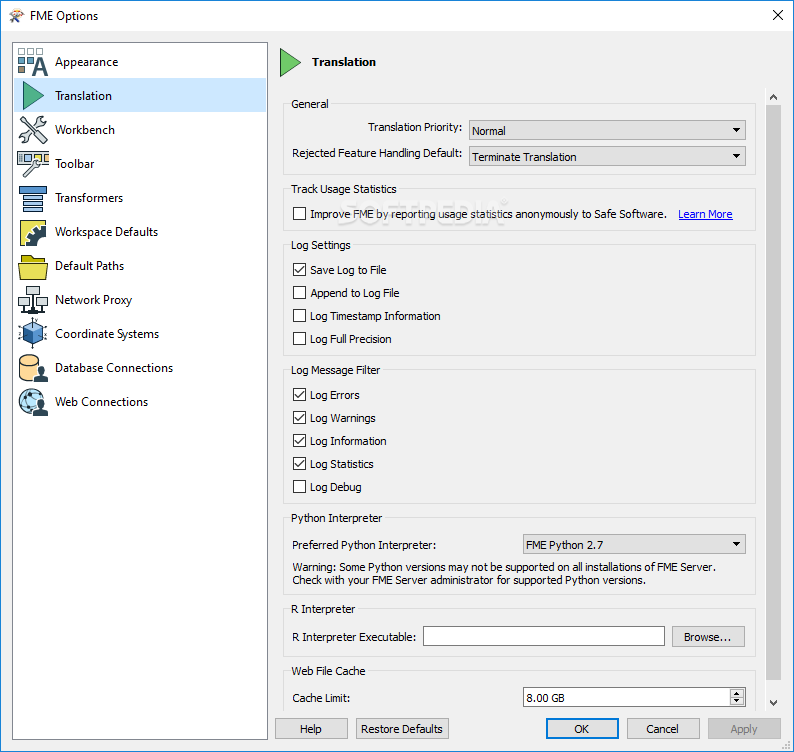794x752 pixels.
Task: Click scrollbar down arrow in settings pane
Action: (773, 702)
